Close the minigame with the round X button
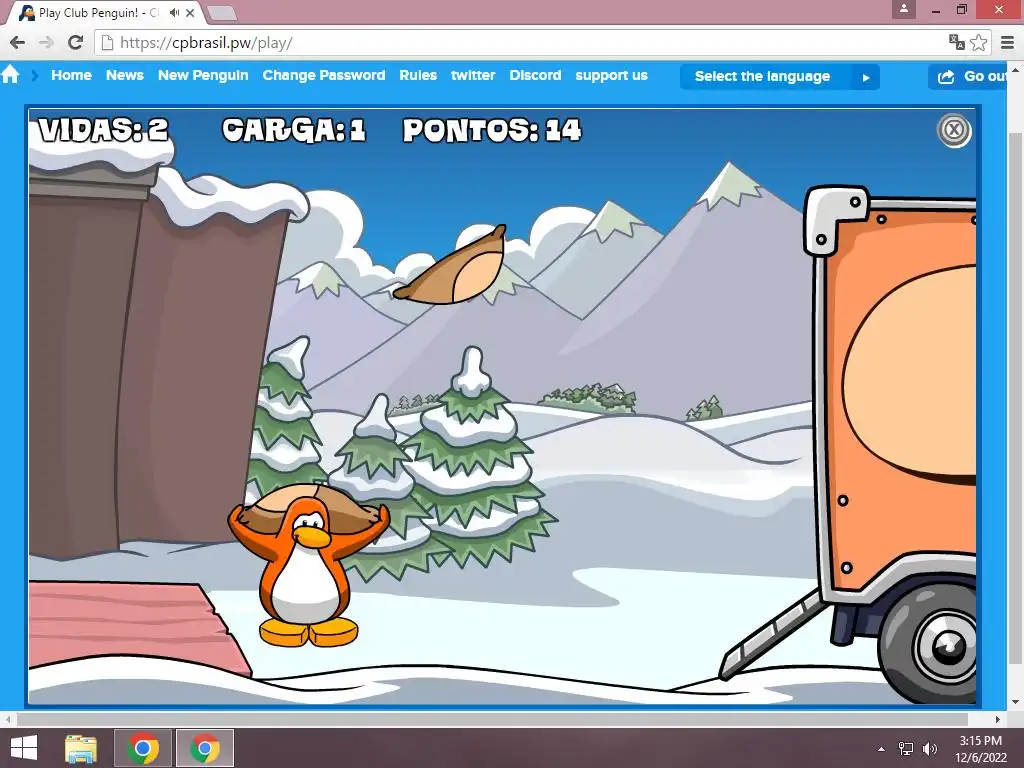The height and width of the screenshot is (768, 1024). click(954, 130)
